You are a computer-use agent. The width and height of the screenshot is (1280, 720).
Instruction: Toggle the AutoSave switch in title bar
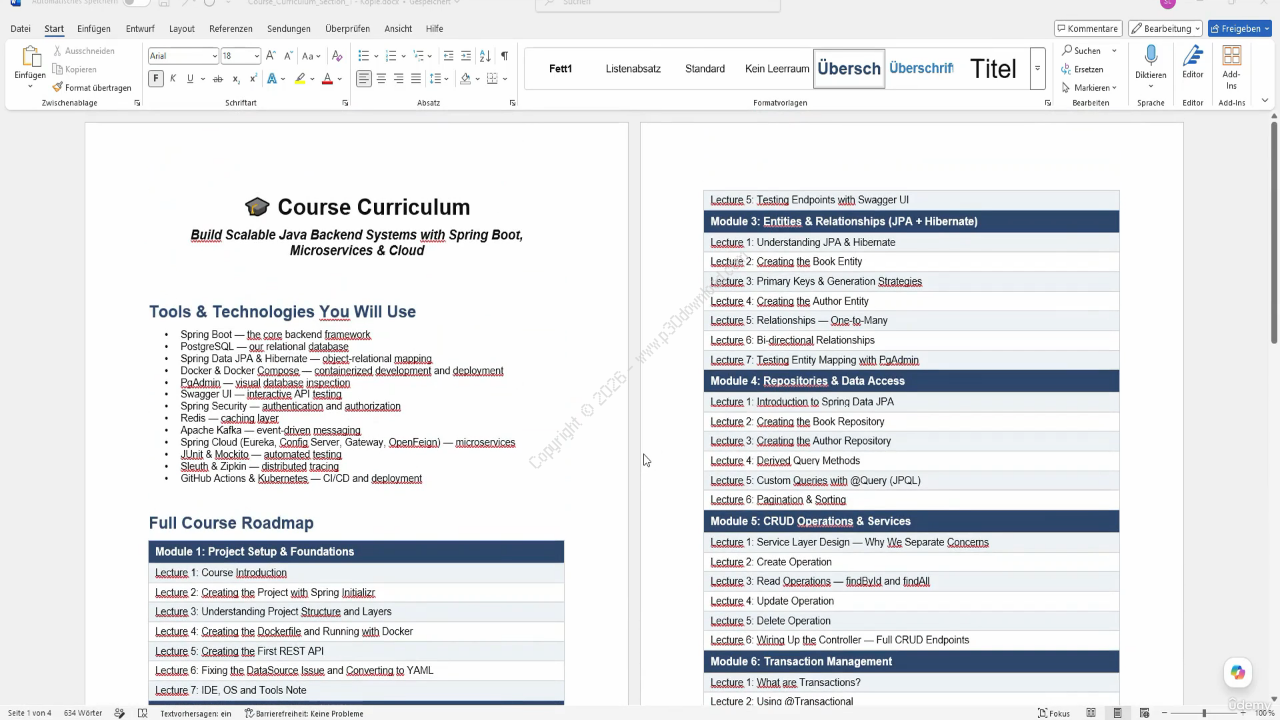[x=136, y=3]
